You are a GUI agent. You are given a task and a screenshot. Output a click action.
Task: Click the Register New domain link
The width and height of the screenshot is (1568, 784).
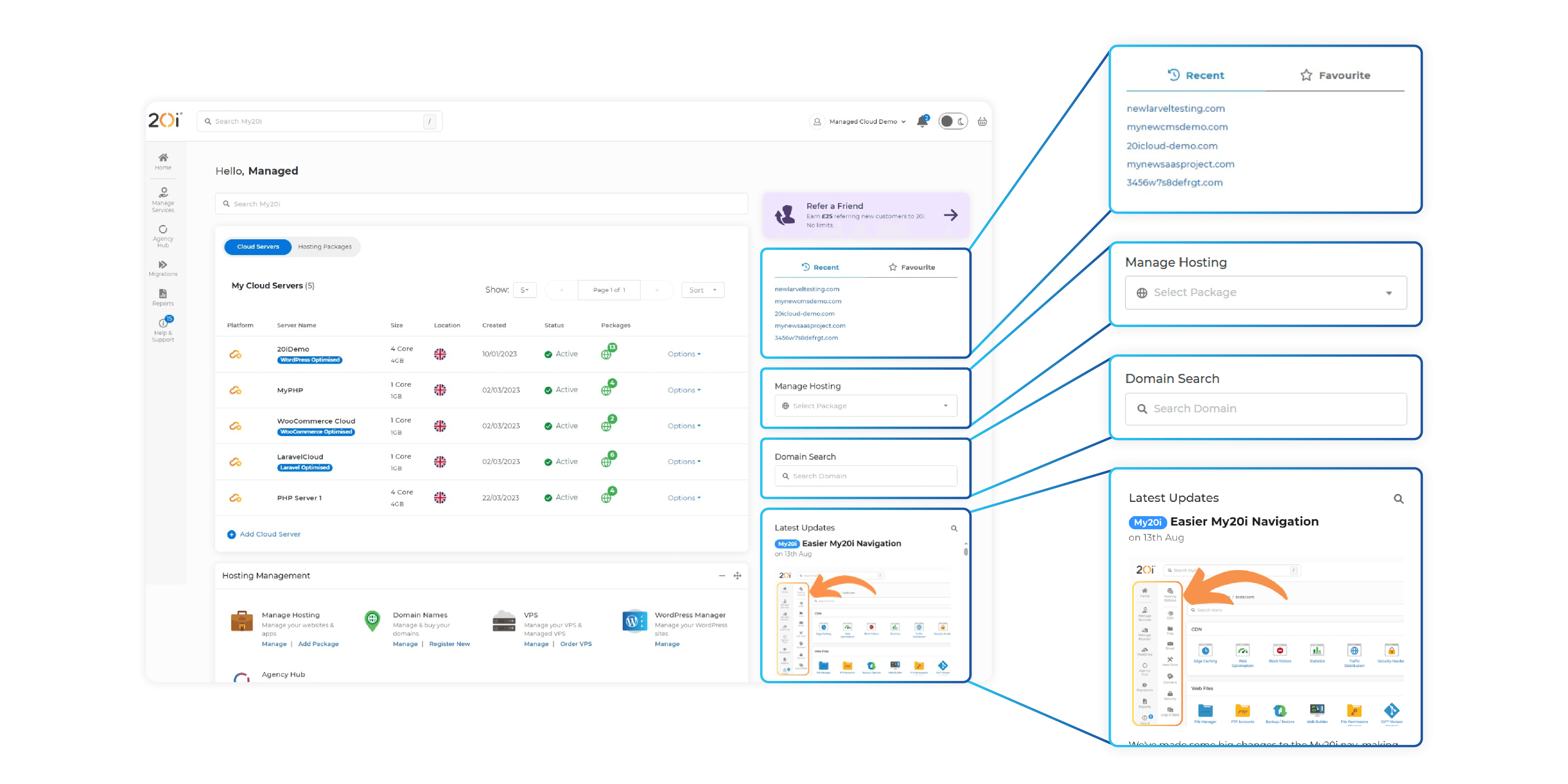coord(449,644)
